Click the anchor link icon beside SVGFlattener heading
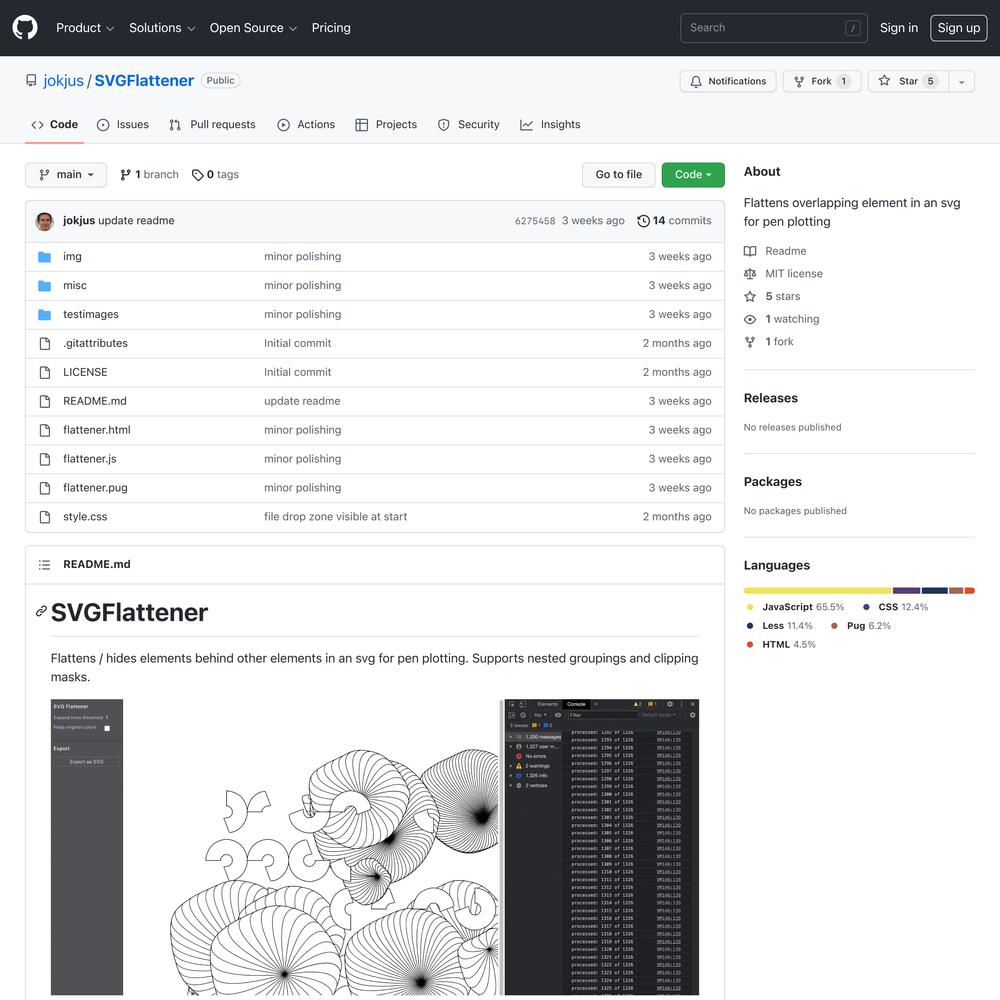Image resolution: width=1000 pixels, height=1000 pixels. (x=41, y=612)
